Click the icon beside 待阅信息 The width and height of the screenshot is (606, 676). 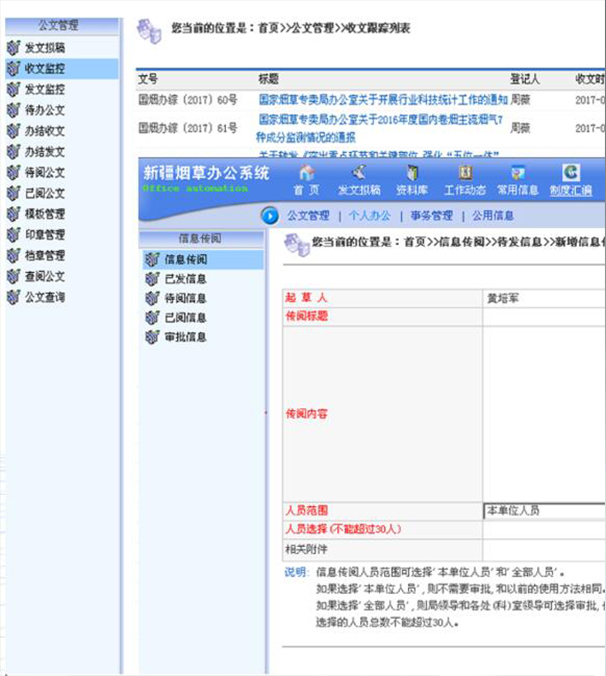[x=152, y=298]
